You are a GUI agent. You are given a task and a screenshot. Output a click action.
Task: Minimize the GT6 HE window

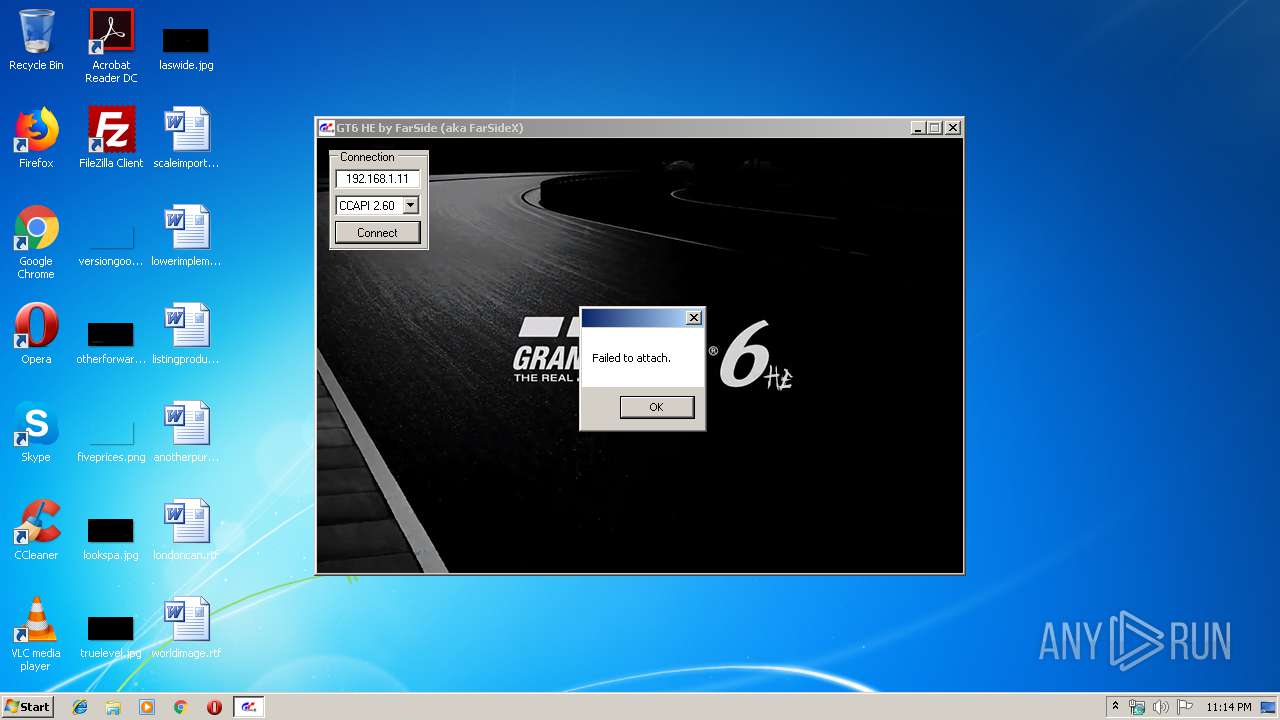(918, 128)
